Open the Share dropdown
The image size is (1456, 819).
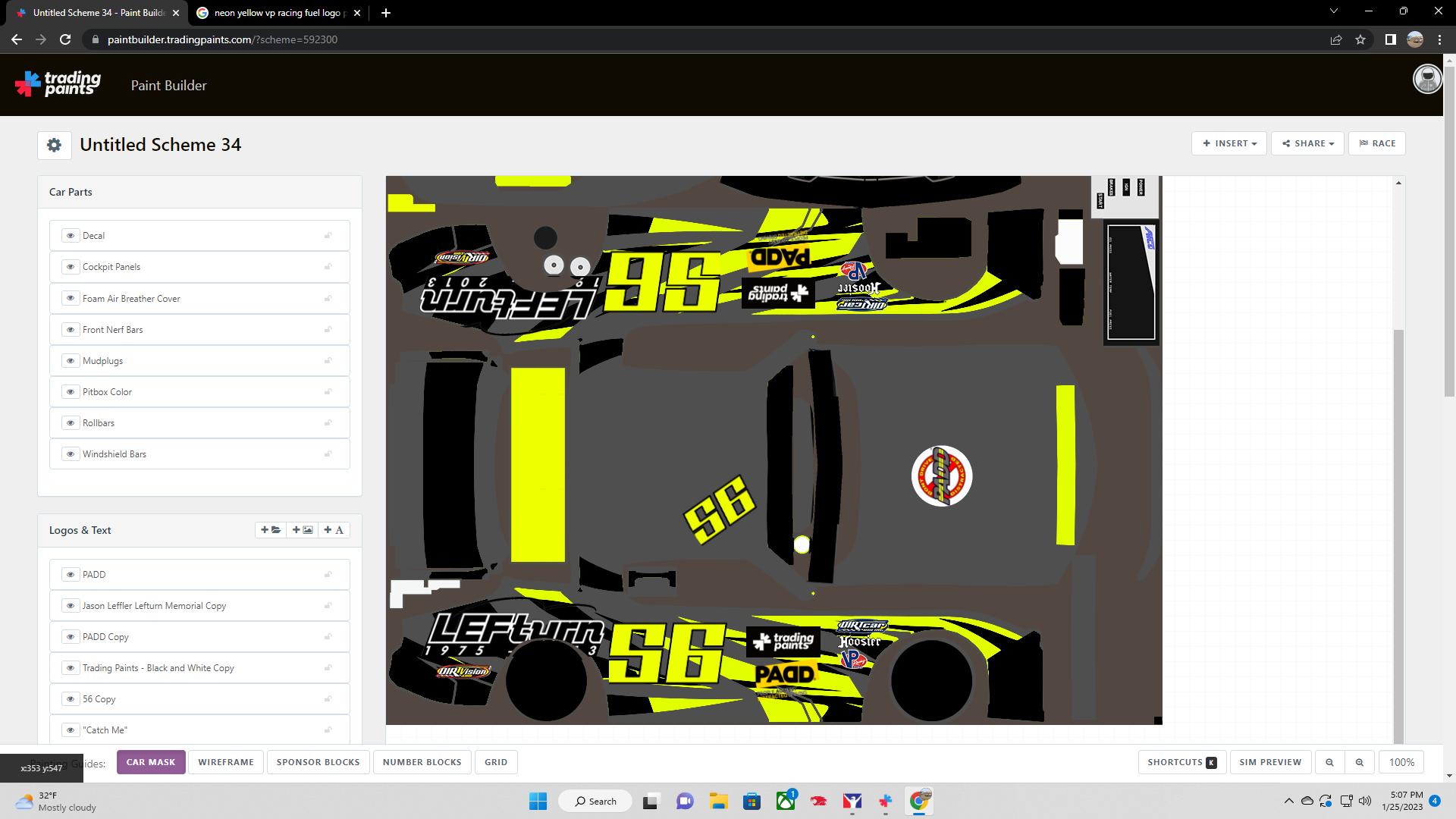[x=1307, y=143]
